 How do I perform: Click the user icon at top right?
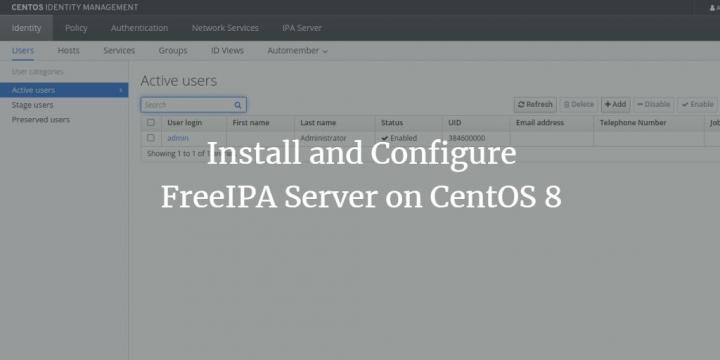click(x=712, y=8)
